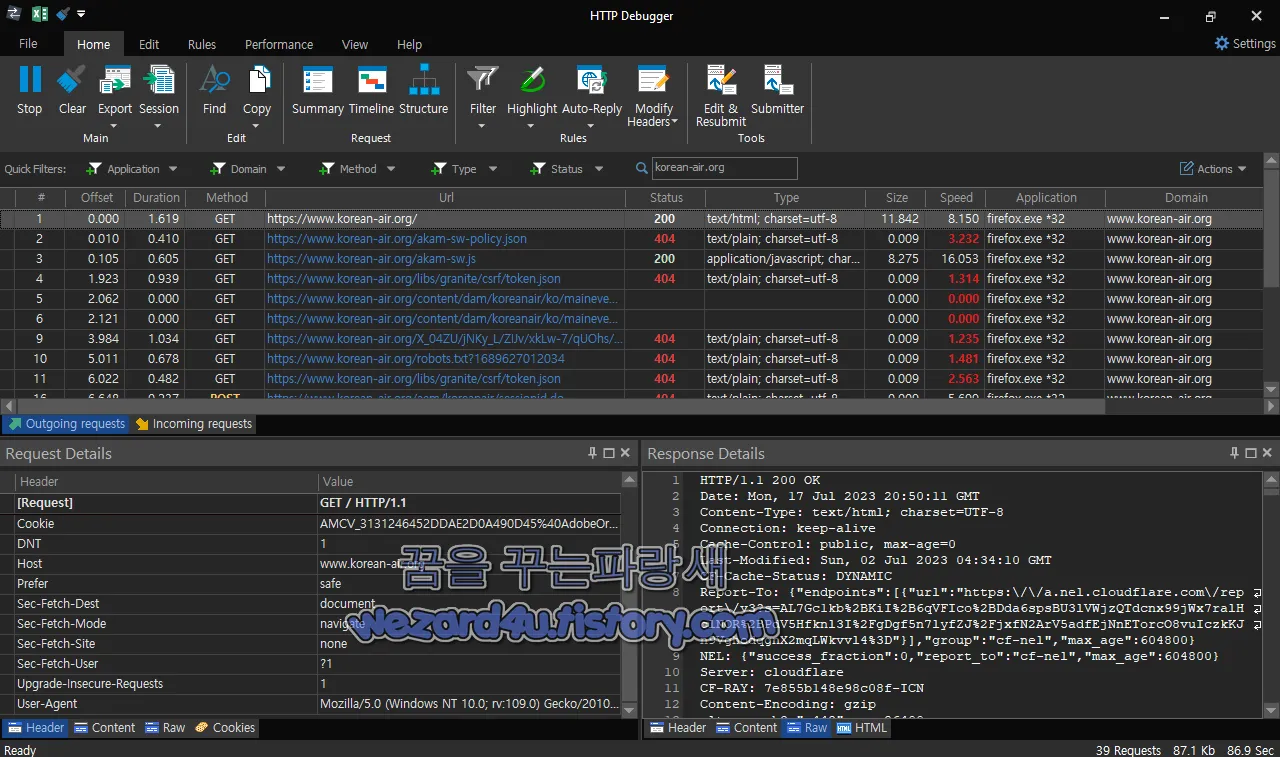
Task: Sort by the Size column header
Action: click(897, 198)
